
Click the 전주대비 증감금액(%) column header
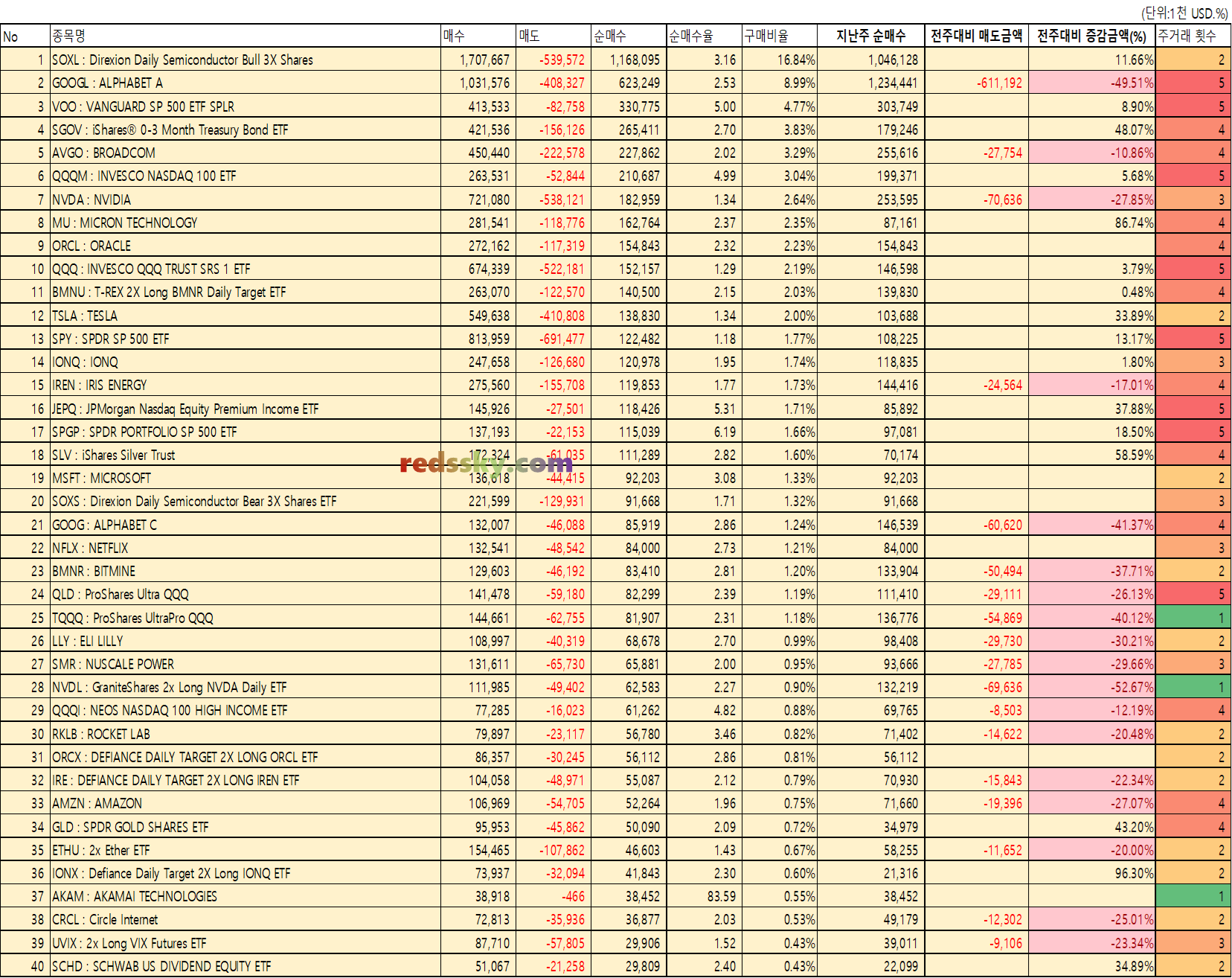pos(1091,36)
